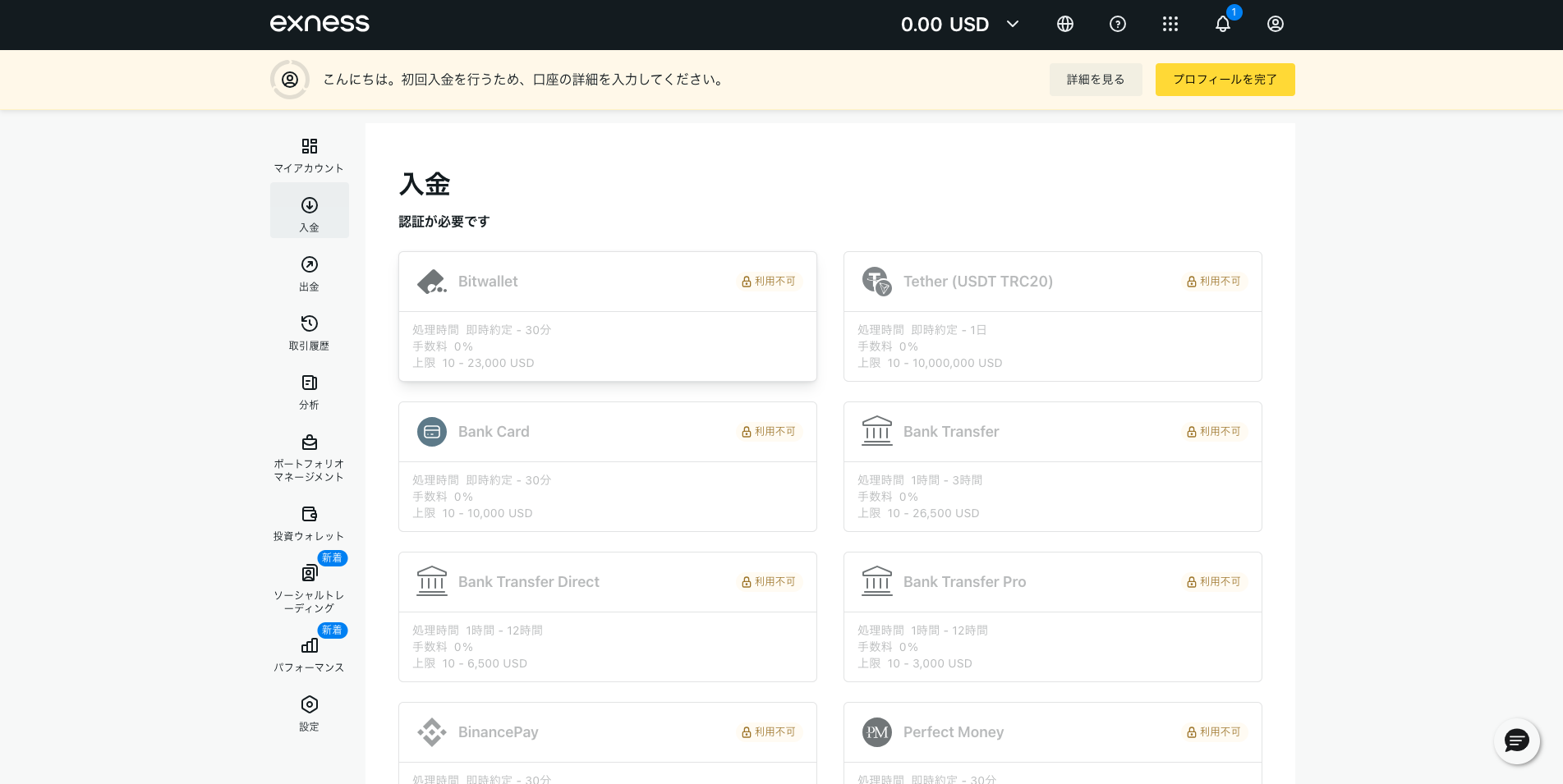The height and width of the screenshot is (784, 1563).
Task: Open the notifications bell
Action: click(1223, 24)
